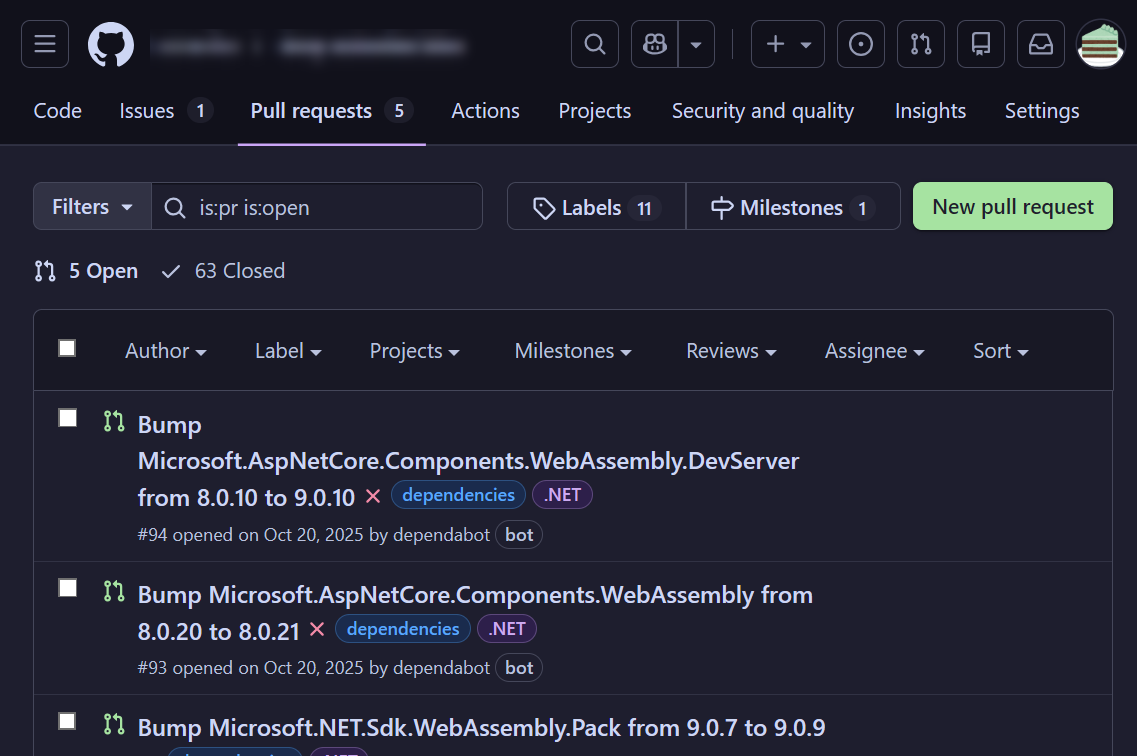The image size is (1137, 756).
Task: Show the 5 Open pull requests
Action: [86, 271]
